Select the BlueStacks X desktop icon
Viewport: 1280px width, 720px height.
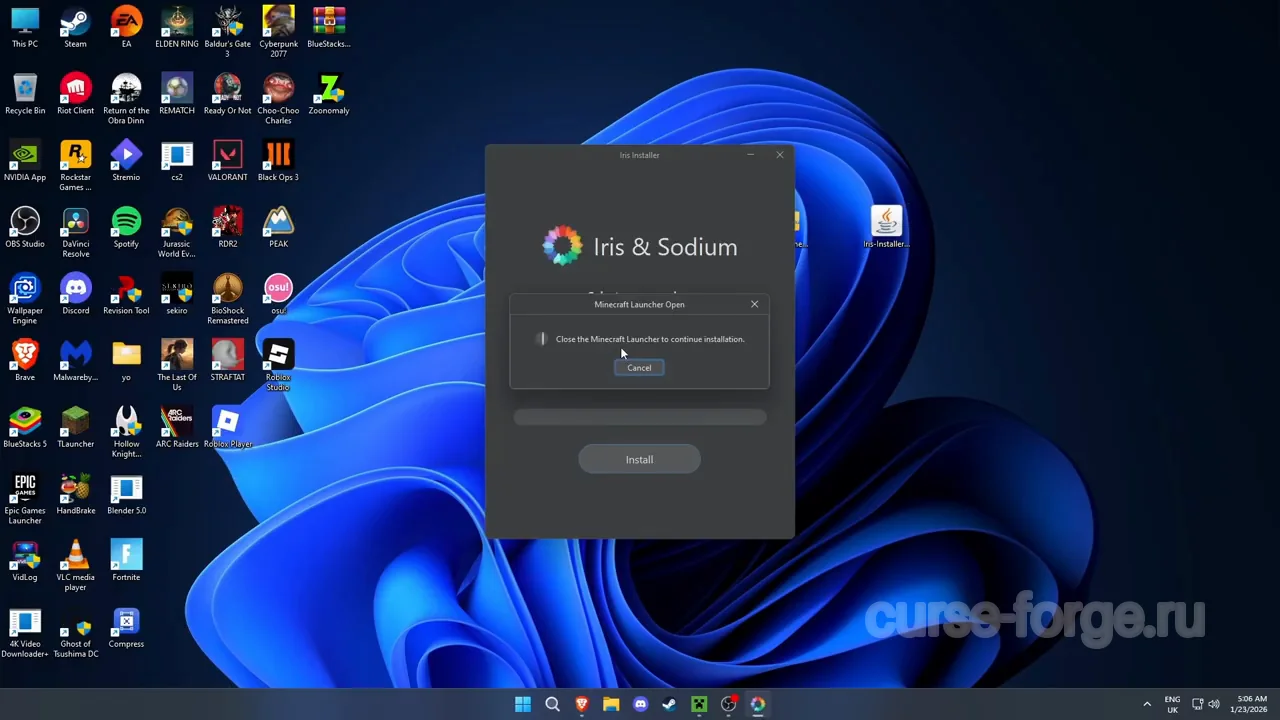[329, 27]
